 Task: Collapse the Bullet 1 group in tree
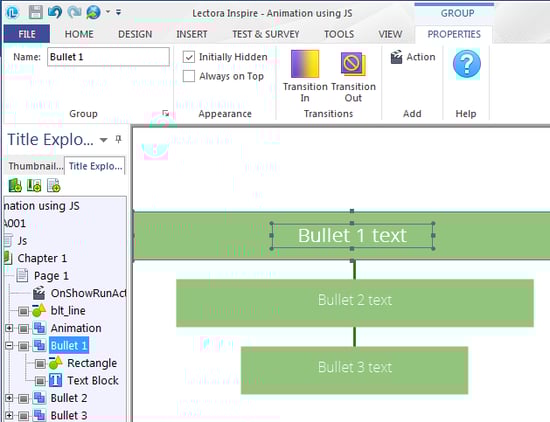pyautogui.click(x=9, y=346)
